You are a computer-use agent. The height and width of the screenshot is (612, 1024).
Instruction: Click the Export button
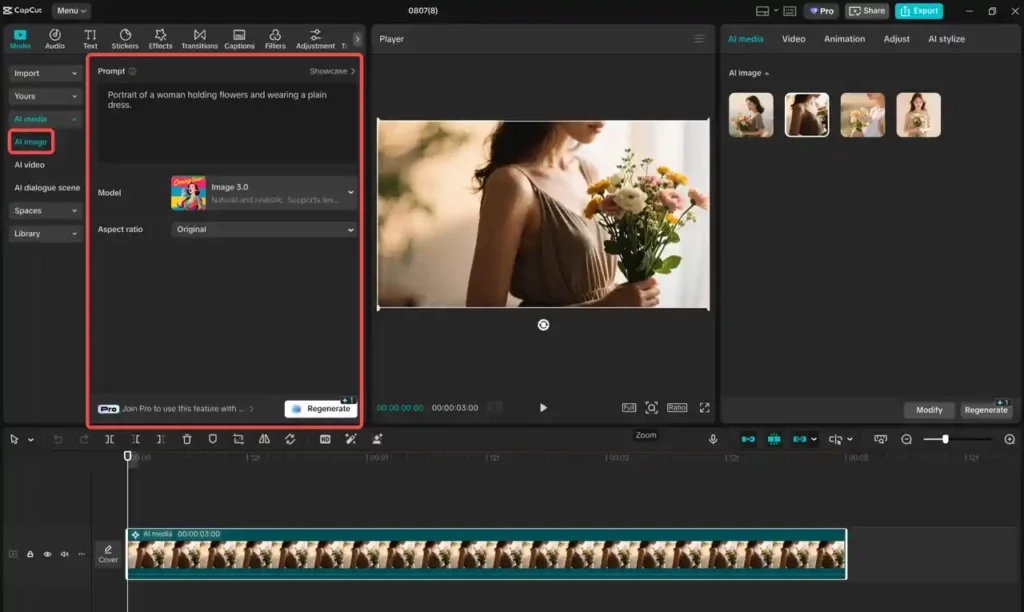(918, 11)
